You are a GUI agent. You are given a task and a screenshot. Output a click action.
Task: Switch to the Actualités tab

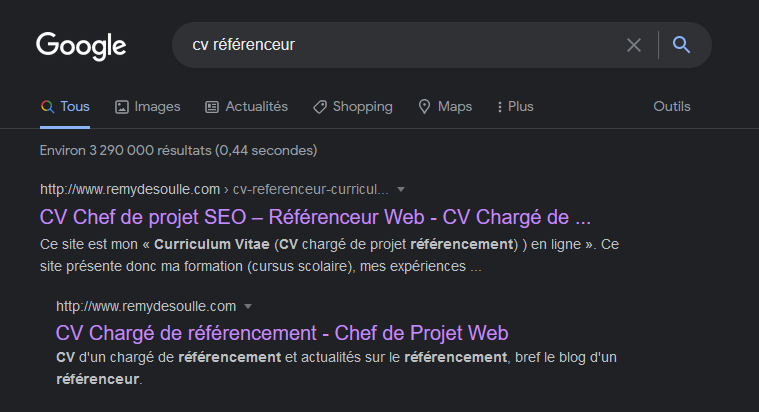[x=247, y=107]
